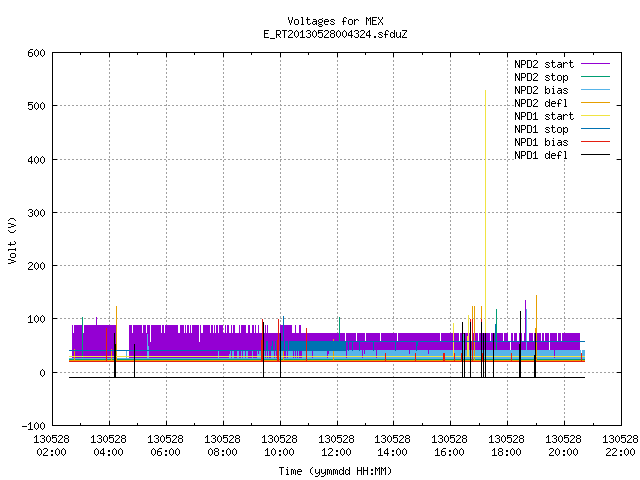Viewport: 640px width, 480px height.
Task: Click the NPD1 start legend label
Action: [544, 116]
